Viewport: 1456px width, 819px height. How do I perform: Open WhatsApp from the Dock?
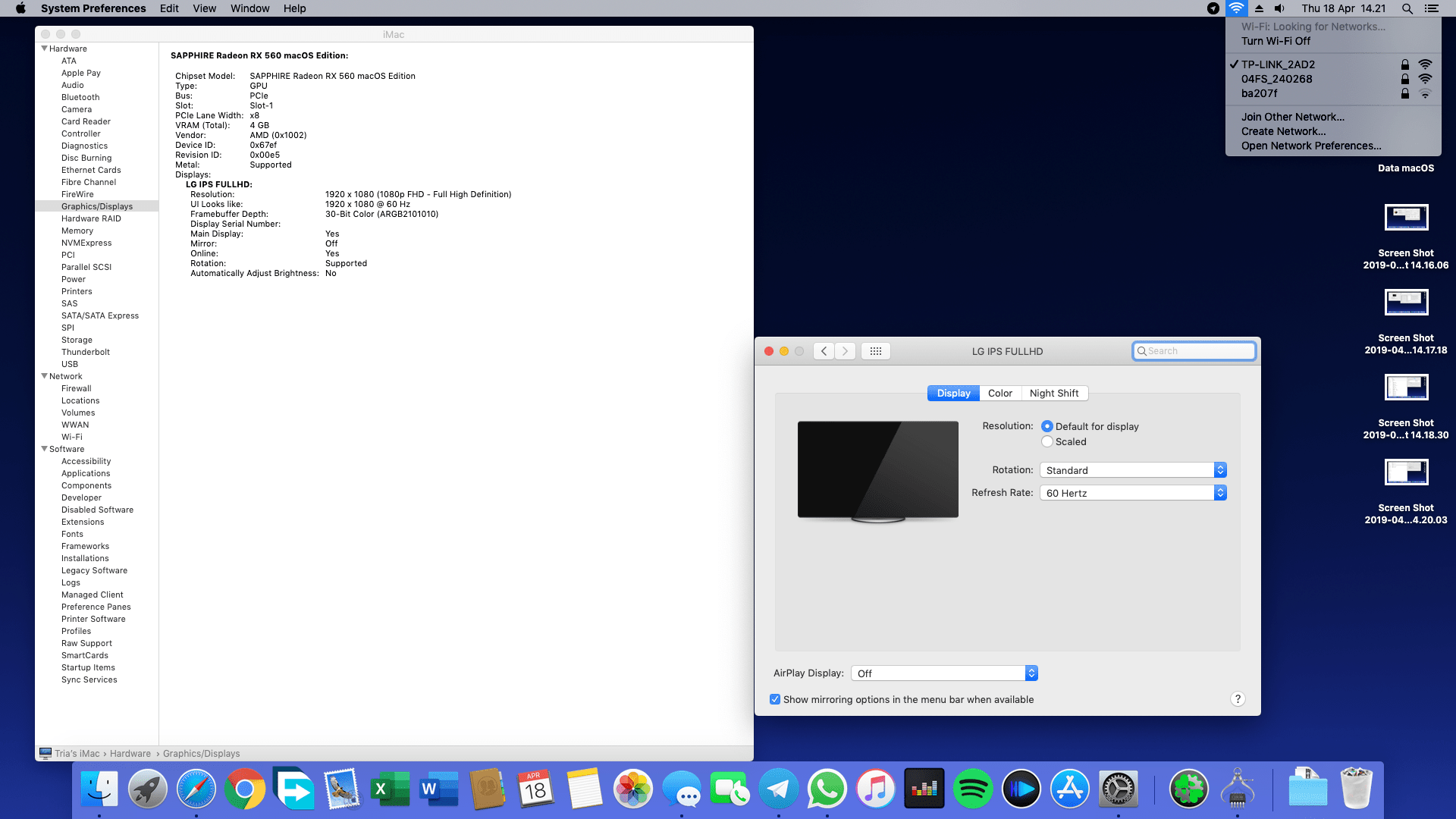tap(827, 789)
